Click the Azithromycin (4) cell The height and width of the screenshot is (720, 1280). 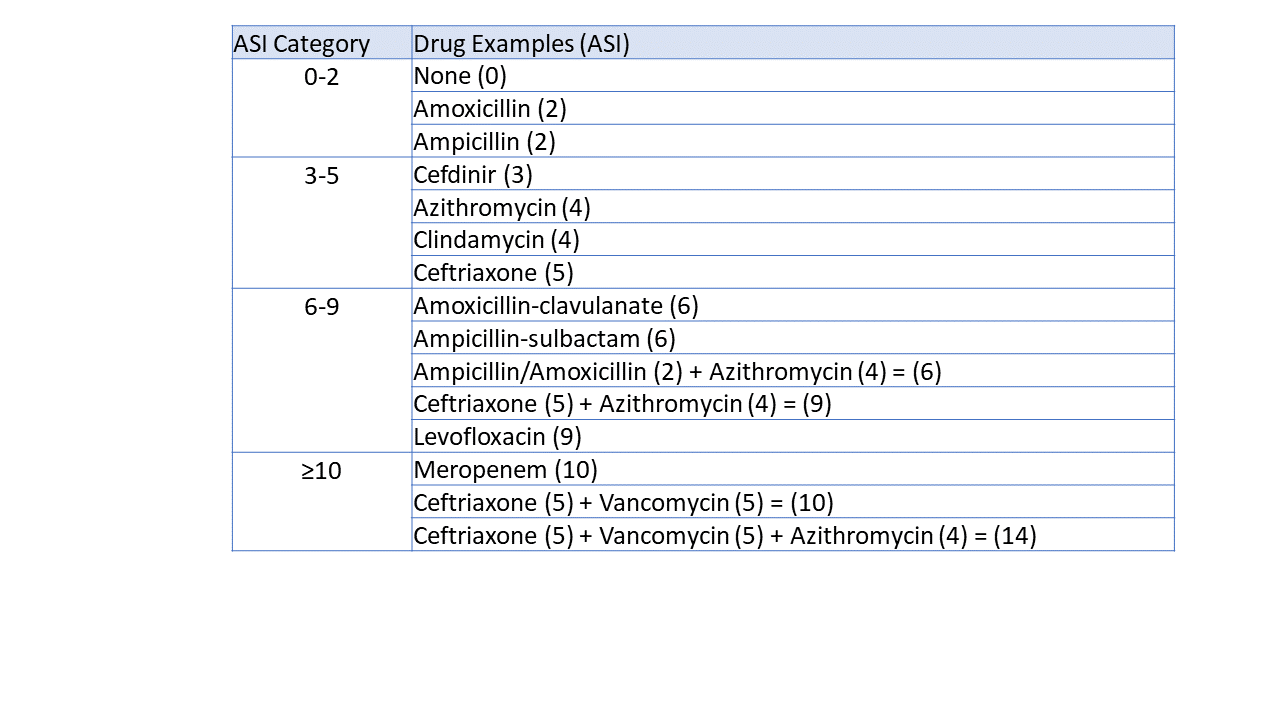[793, 207]
